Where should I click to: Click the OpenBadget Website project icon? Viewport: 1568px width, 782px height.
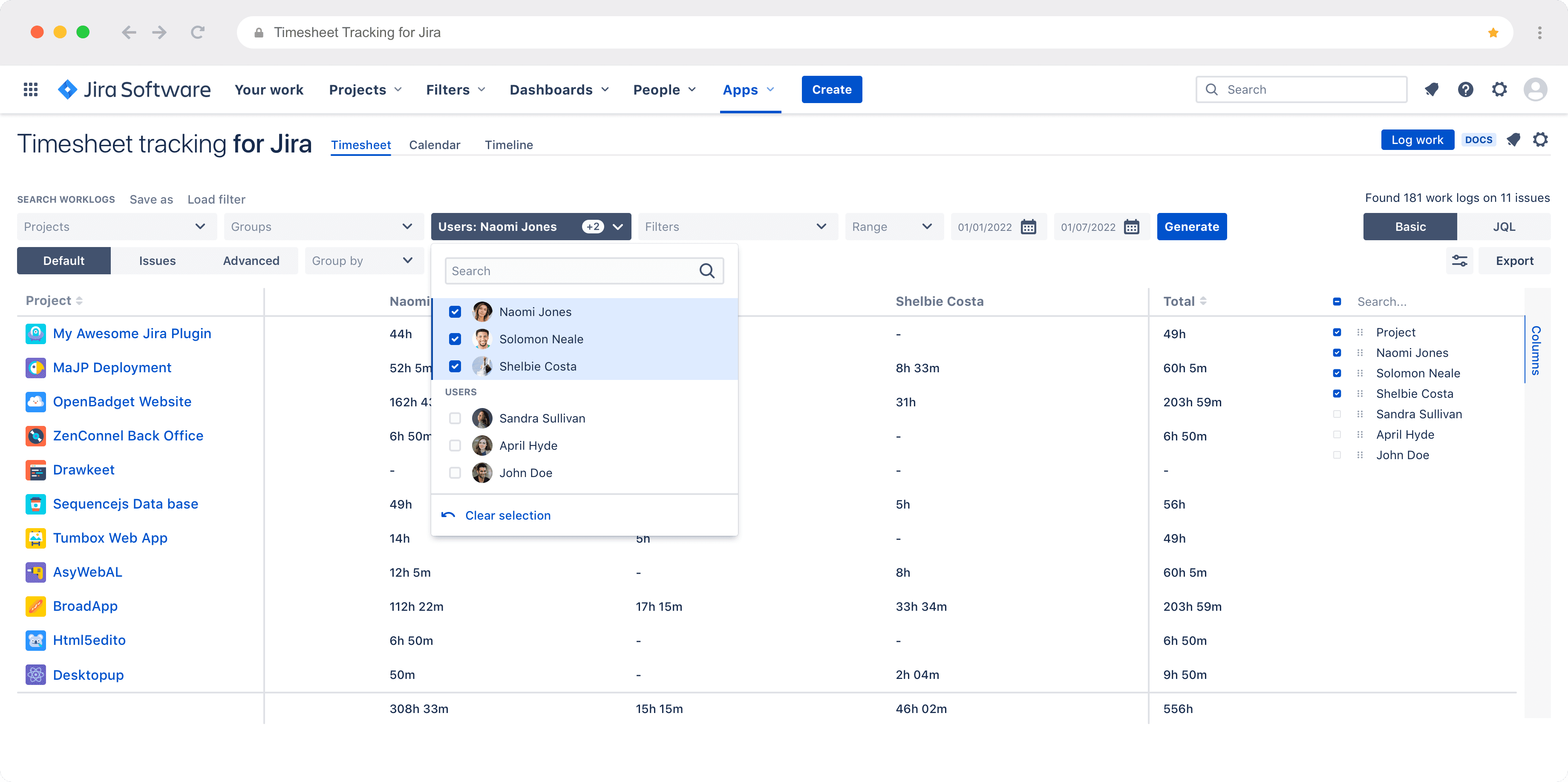pyautogui.click(x=36, y=402)
